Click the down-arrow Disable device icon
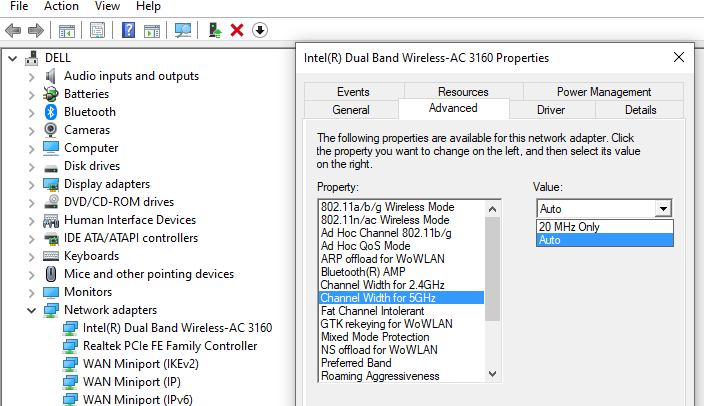 (260, 30)
